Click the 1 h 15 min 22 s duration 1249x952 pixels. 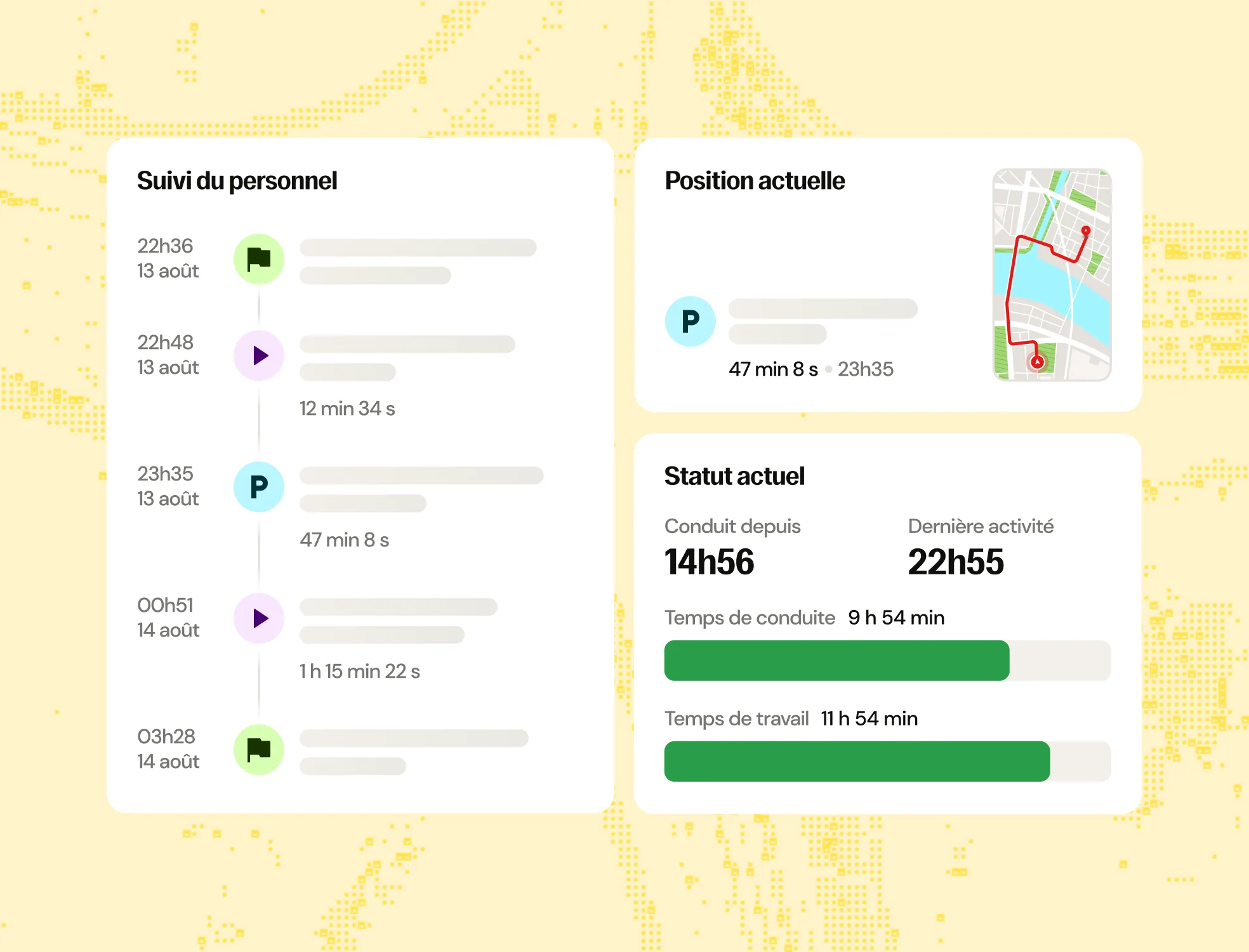pyautogui.click(x=360, y=671)
